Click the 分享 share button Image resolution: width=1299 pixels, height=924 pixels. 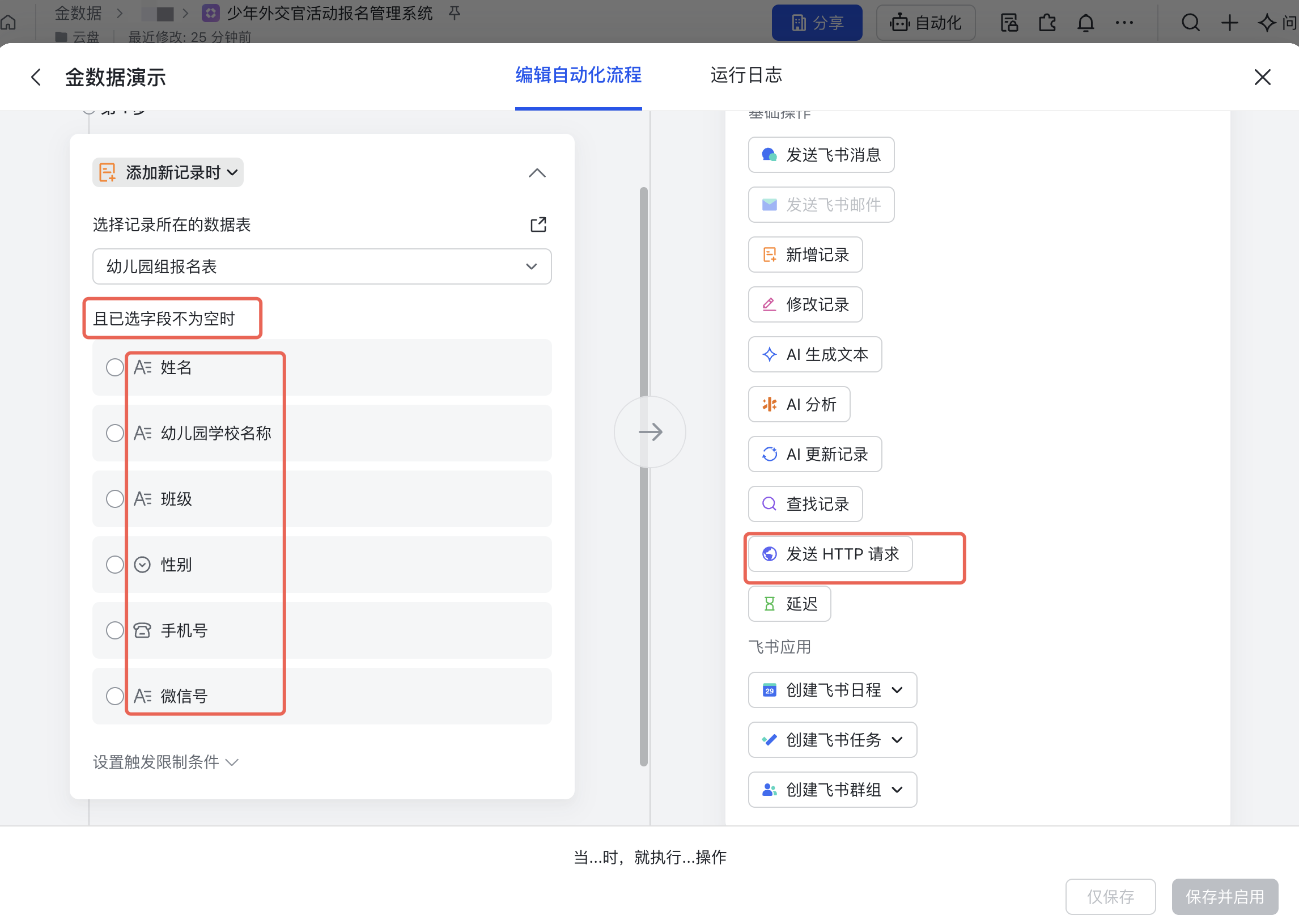click(x=817, y=23)
